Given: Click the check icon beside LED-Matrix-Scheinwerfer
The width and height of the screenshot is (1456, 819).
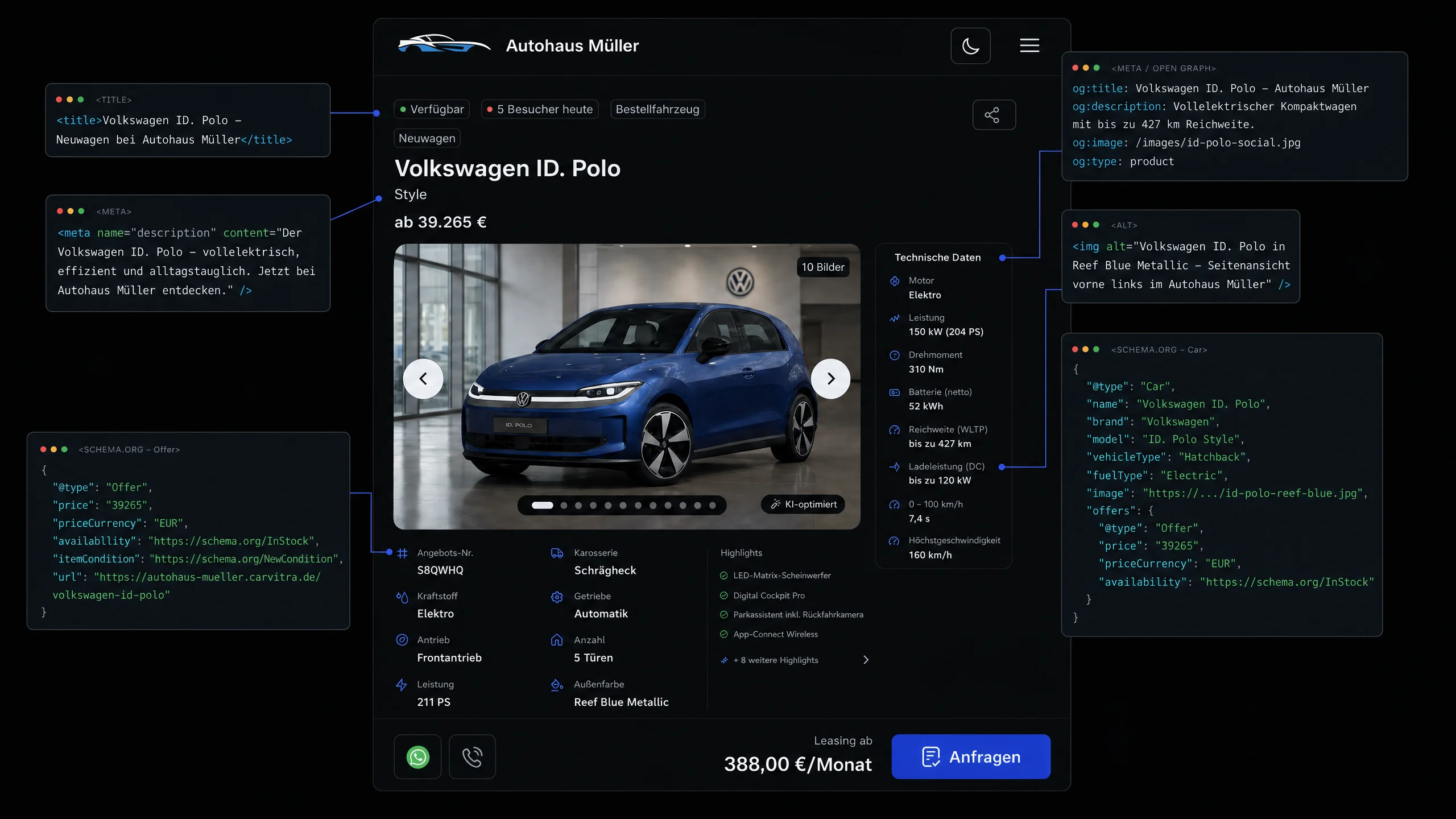Looking at the screenshot, I should pyautogui.click(x=724, y=576).
